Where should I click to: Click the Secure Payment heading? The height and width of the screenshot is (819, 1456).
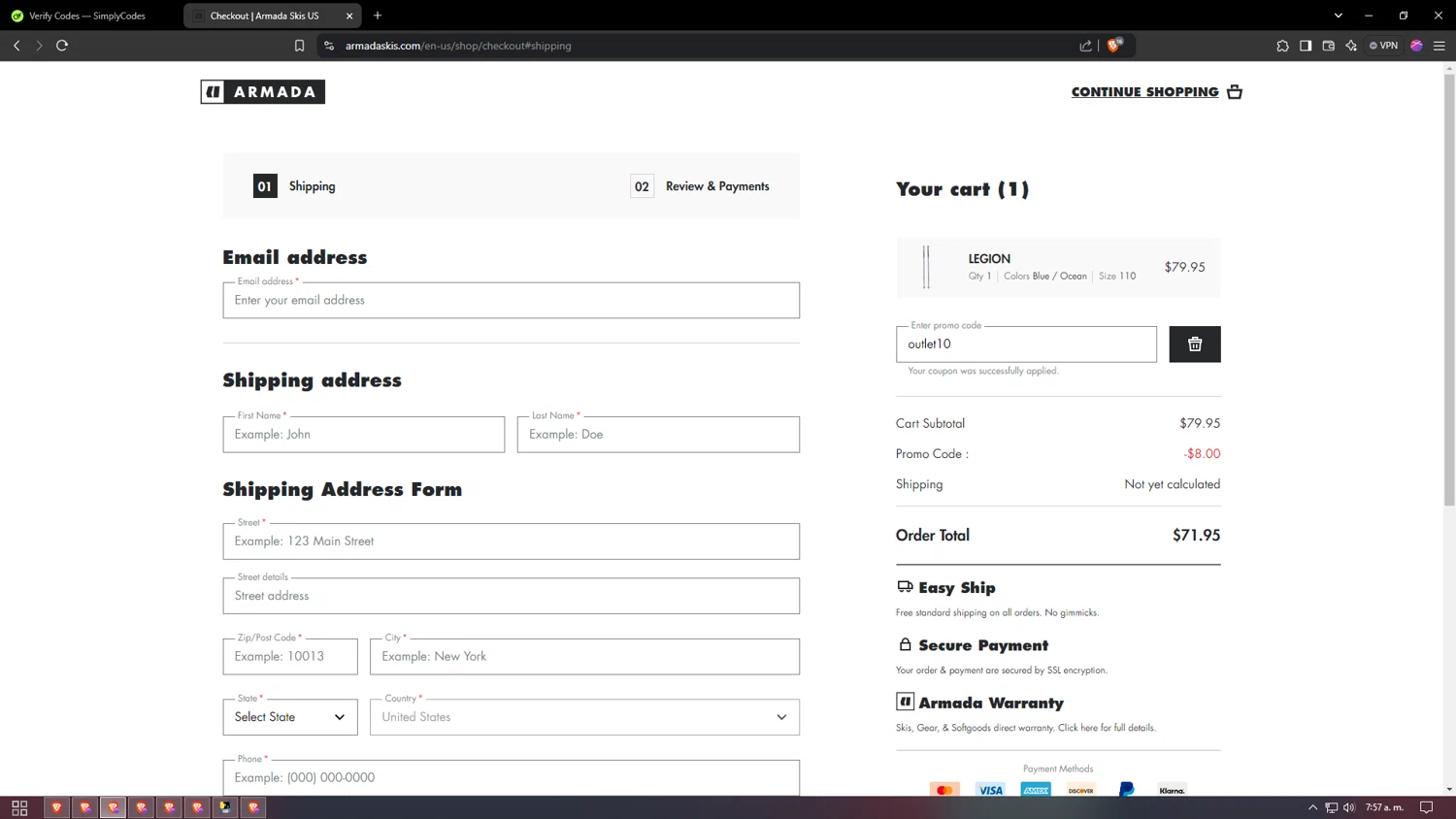(983, 645)
